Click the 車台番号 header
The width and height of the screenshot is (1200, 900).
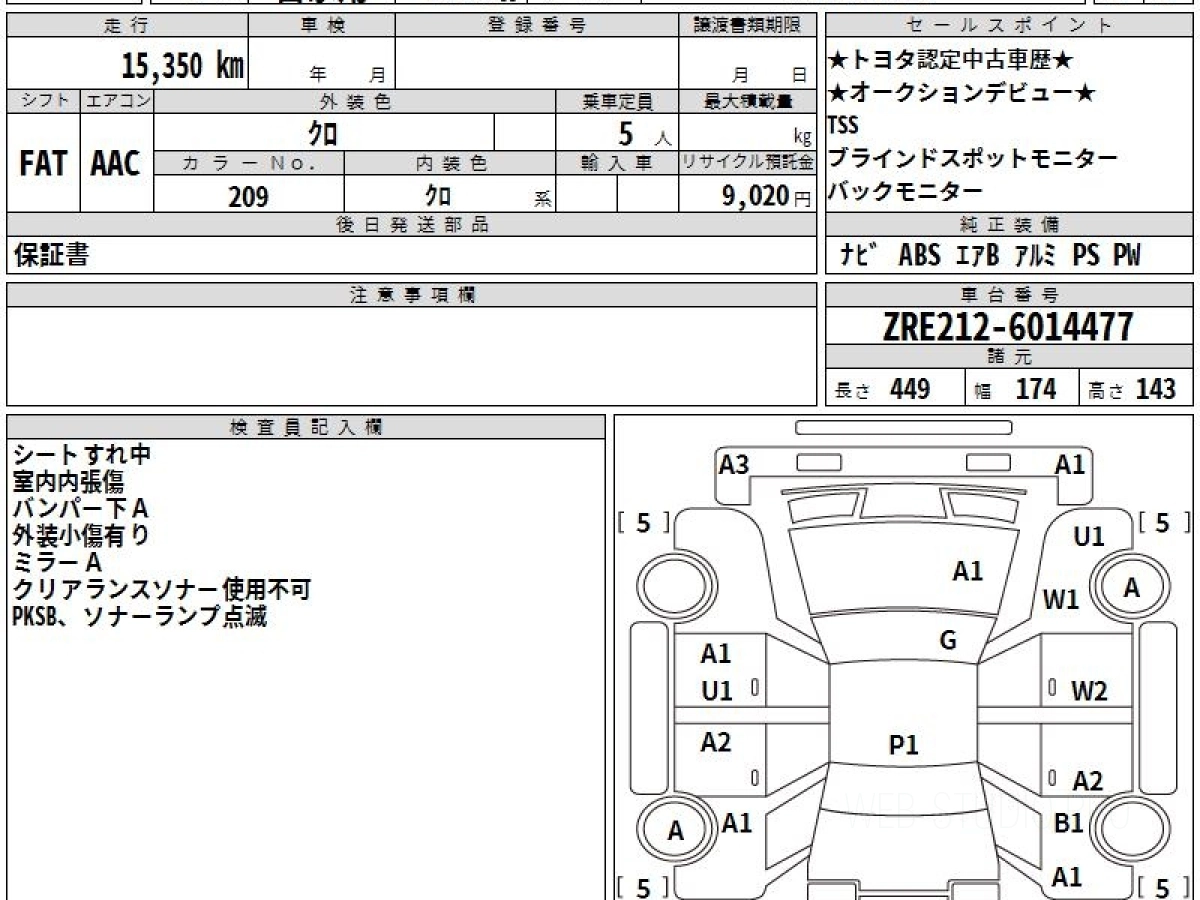pyautogui.click(x=1009, y=294)
